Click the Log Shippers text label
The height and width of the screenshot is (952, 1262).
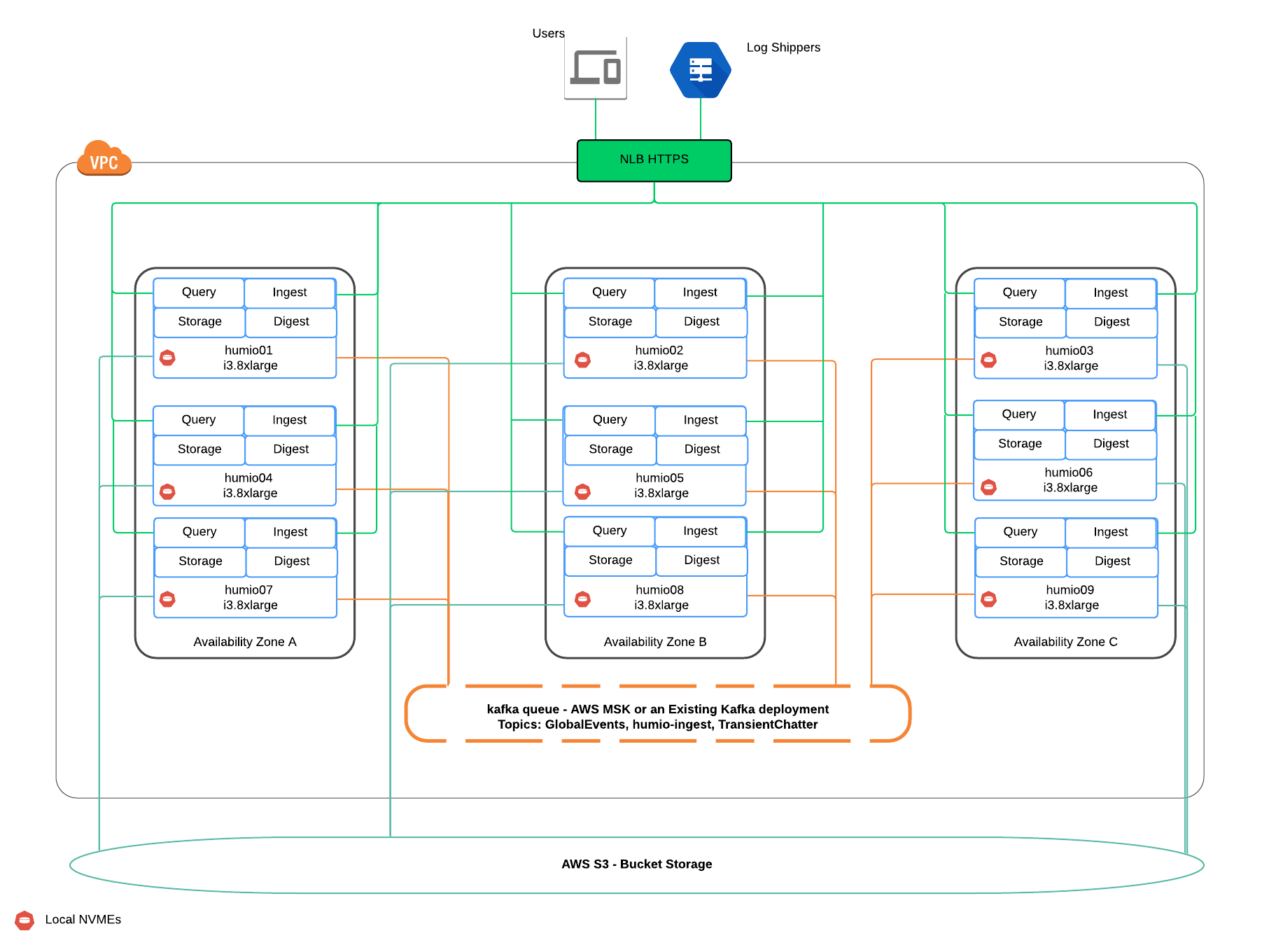pyautogui.click(x=783, y=48)
